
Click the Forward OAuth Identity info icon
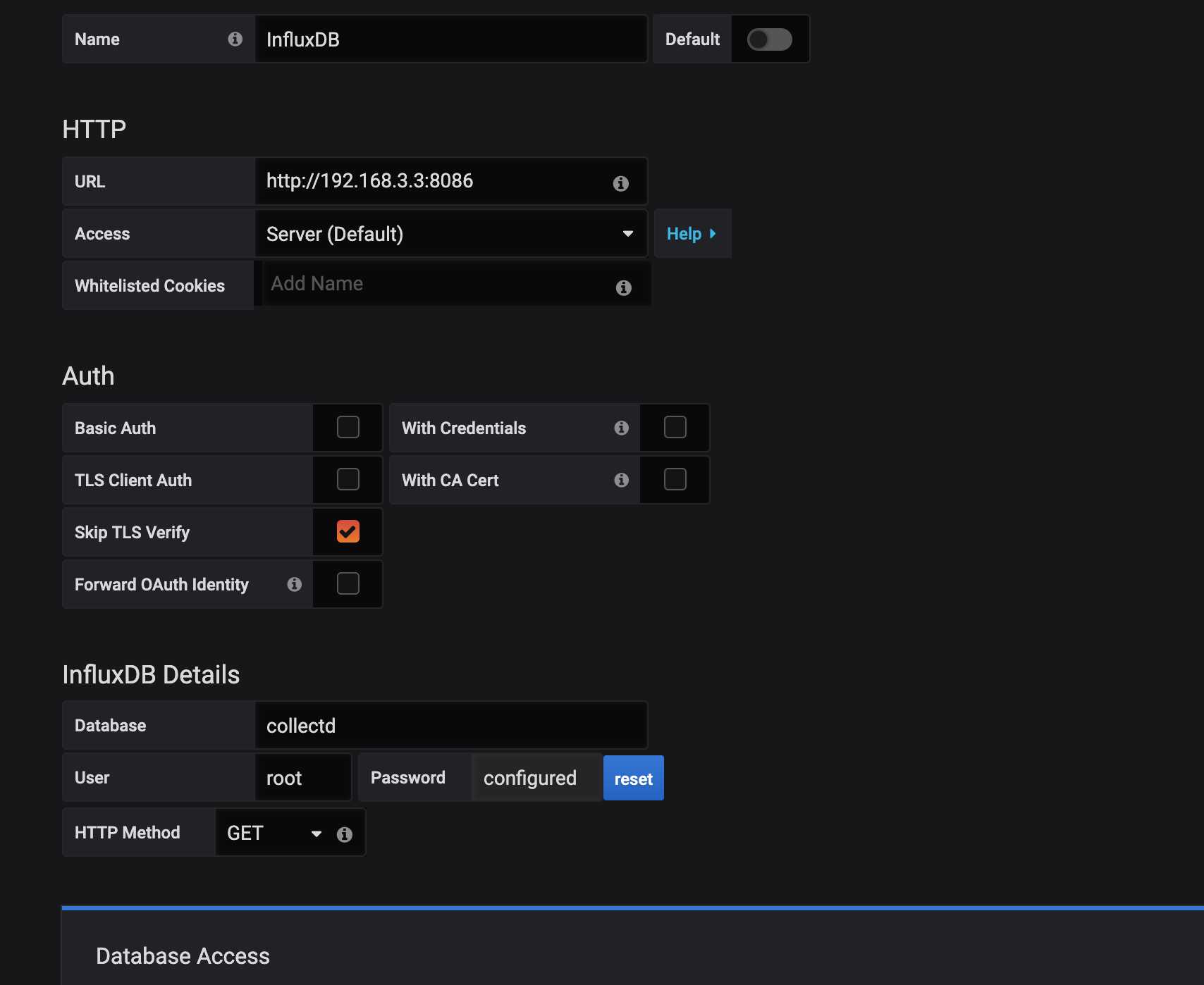pos(295,584)
